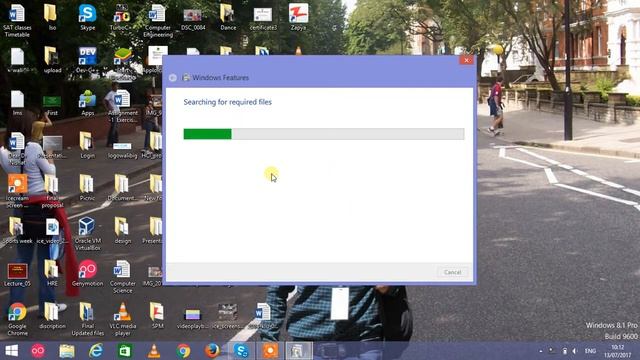
Task: Close the Windows Features dialog
Action: (466, 60)
